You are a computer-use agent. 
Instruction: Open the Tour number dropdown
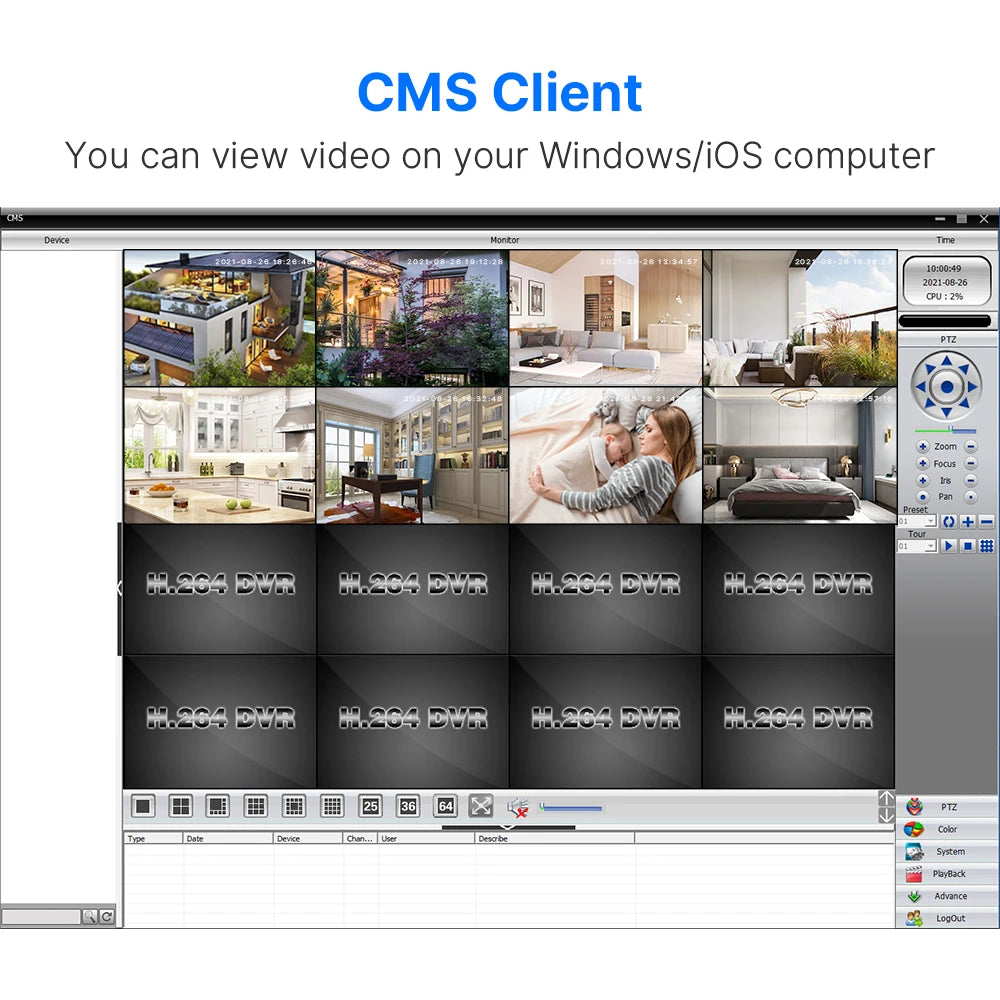click(x=931, y=546)
